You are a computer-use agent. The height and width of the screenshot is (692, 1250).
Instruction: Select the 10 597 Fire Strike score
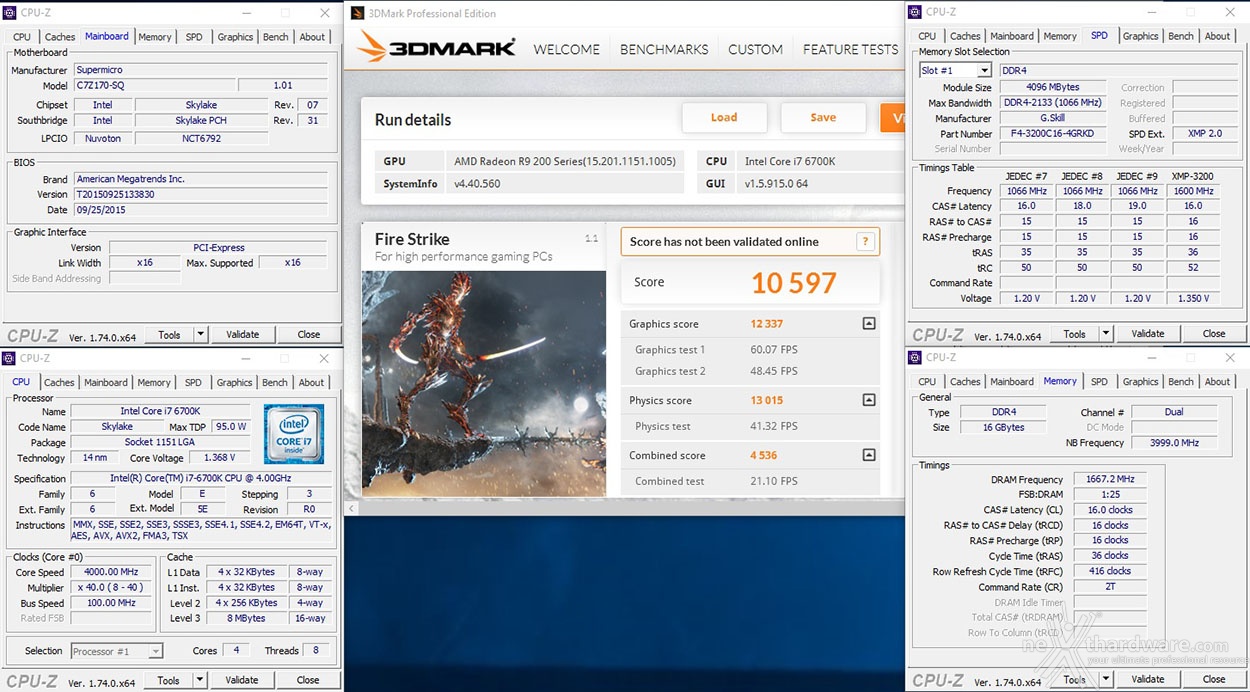coord(793,283)
